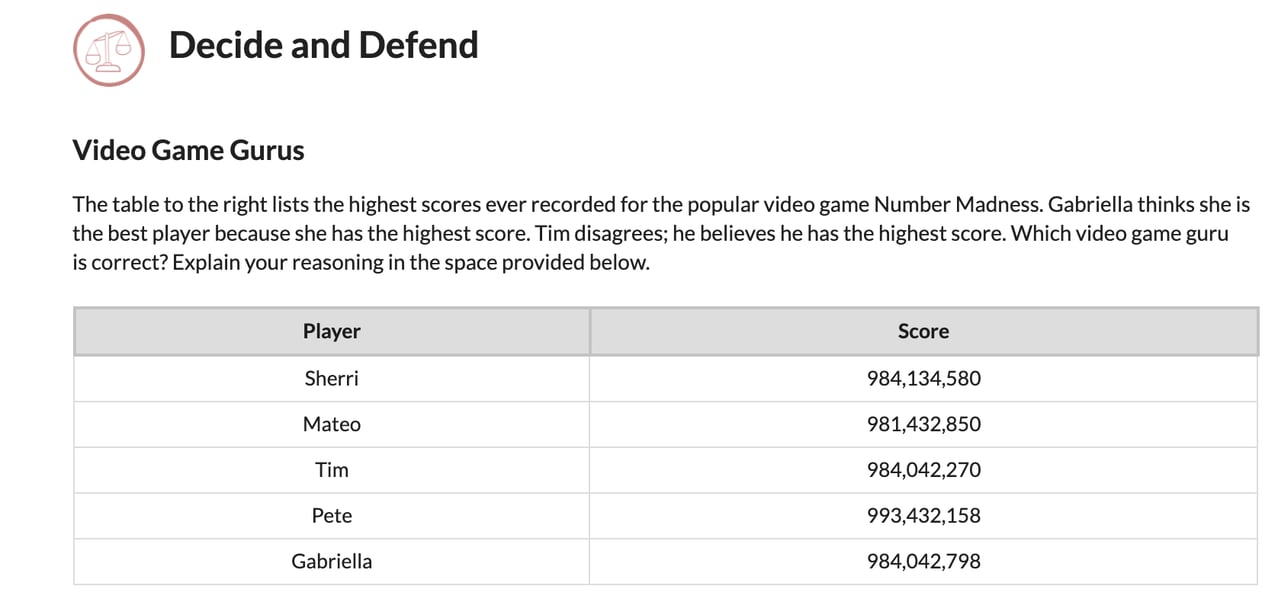Click Mateo's score 981,432,850
This screenshot has height=605, width=1278.
(x=923, y=424)
